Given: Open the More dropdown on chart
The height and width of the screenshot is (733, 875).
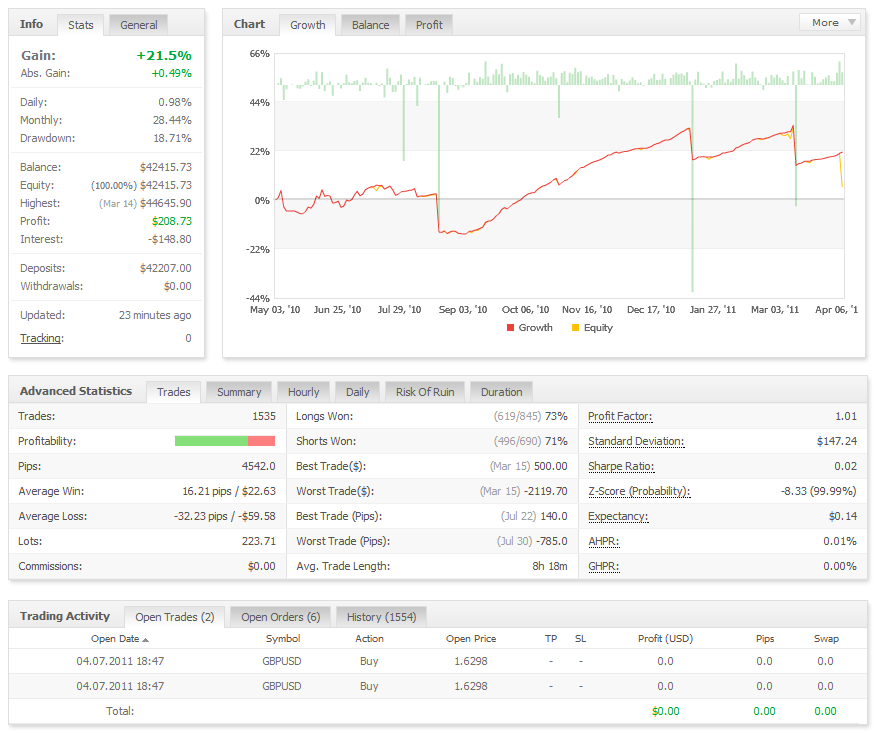Looking at the screenshot, I should pyautogui.click(x=829, y=22).
